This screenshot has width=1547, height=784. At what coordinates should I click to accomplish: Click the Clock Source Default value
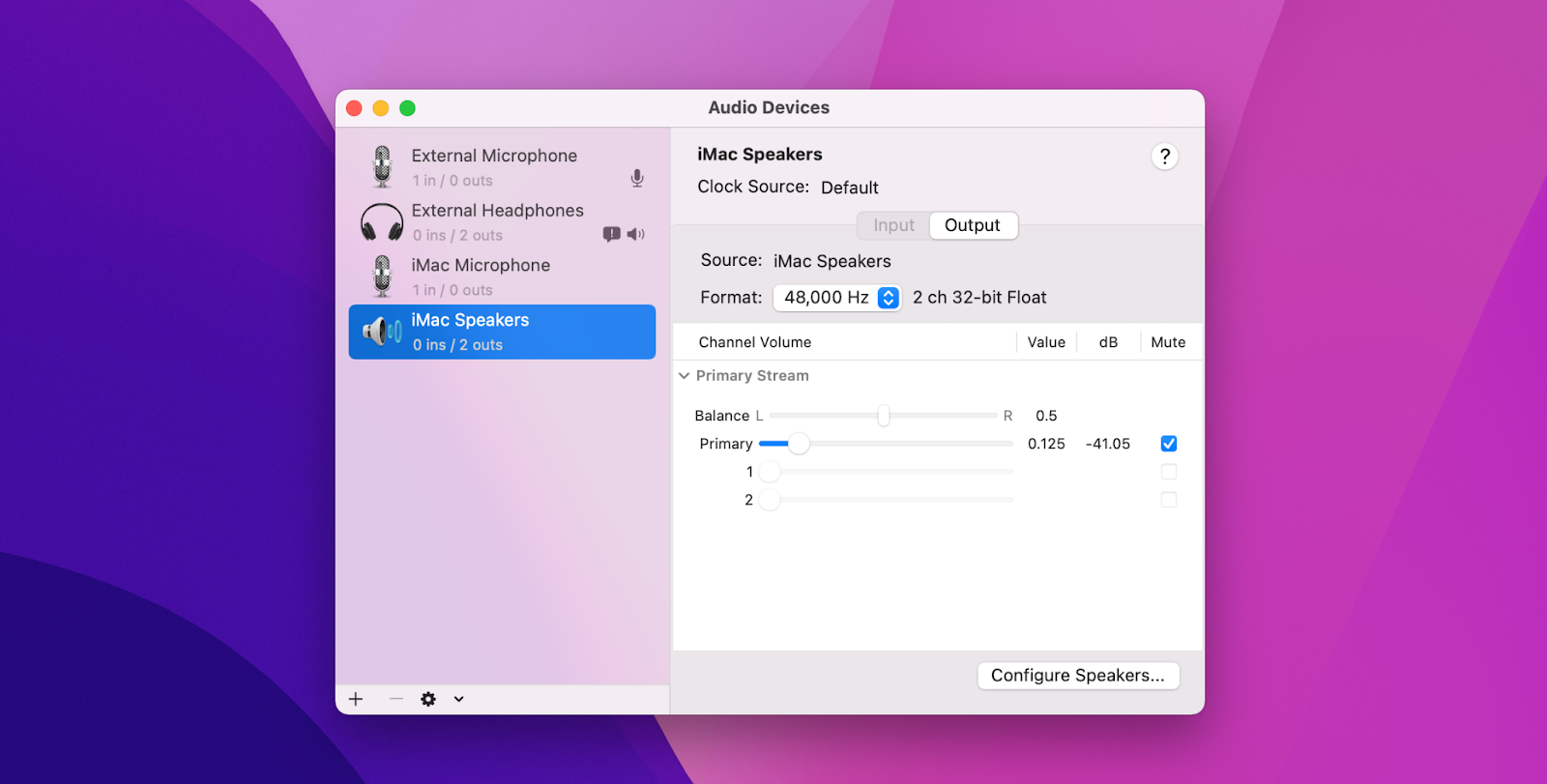(850, 188)
